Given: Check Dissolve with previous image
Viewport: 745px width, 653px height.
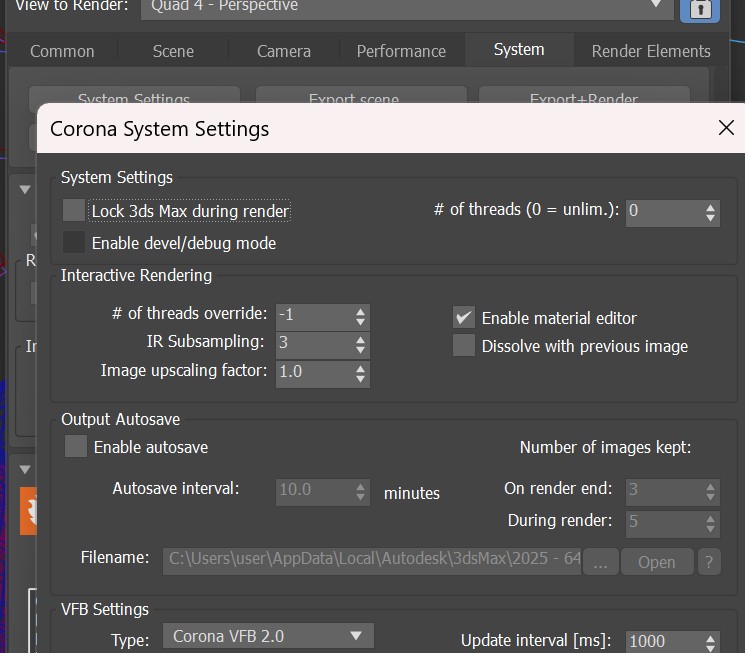Looking at the screenshot, I should coord(464,346).
